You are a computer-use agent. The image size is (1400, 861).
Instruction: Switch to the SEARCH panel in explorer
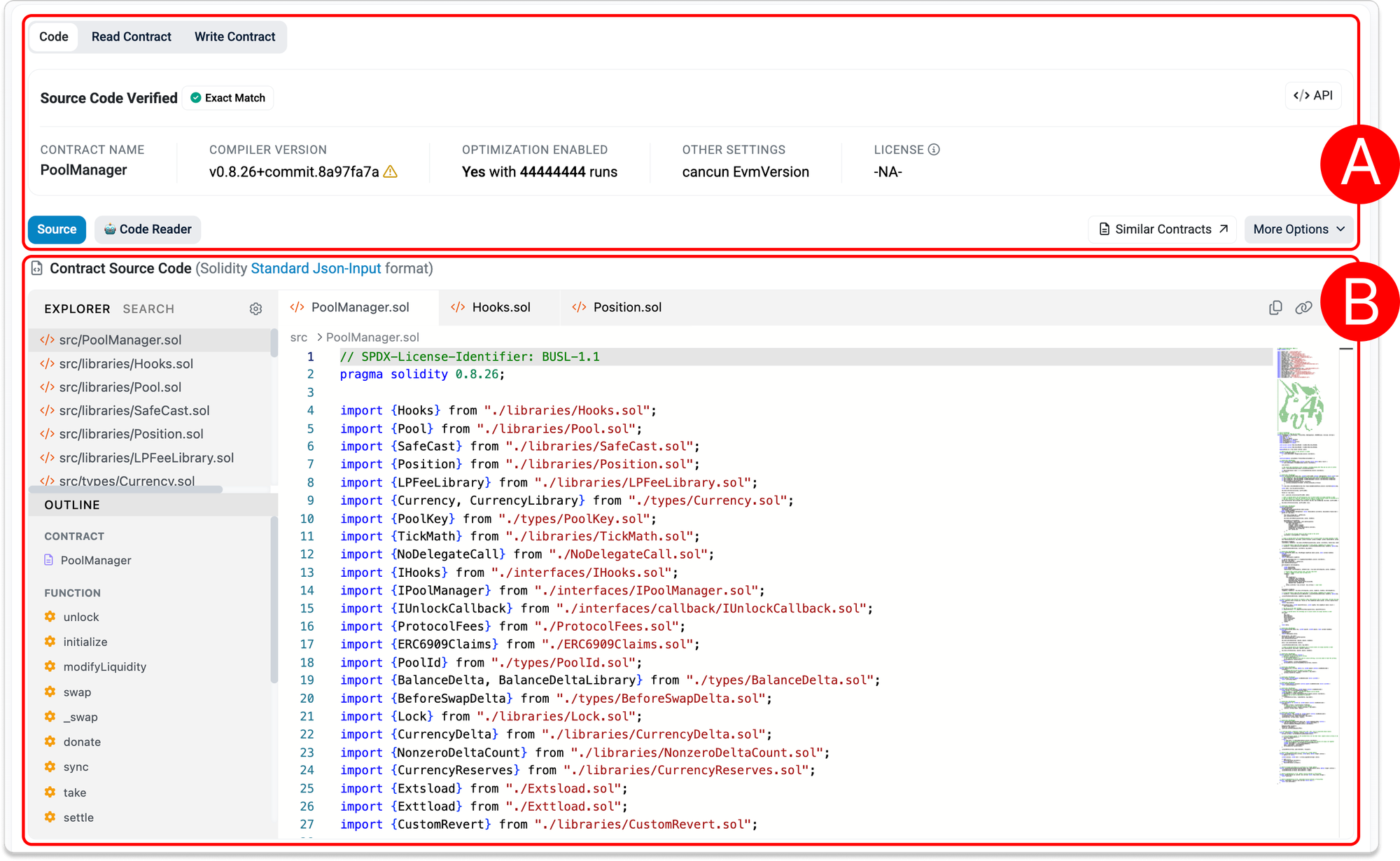[x=148, y=309]
